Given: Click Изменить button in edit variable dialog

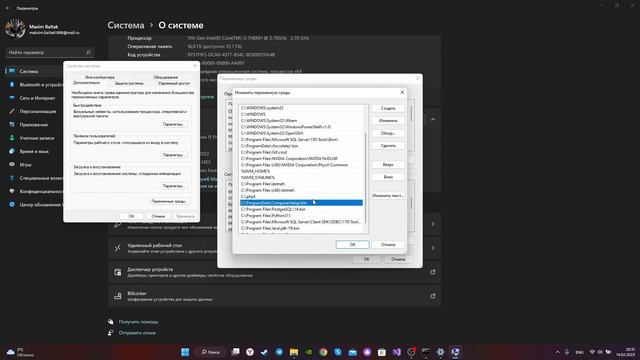Looking at the screenshot, I should [x=388, y=121].
